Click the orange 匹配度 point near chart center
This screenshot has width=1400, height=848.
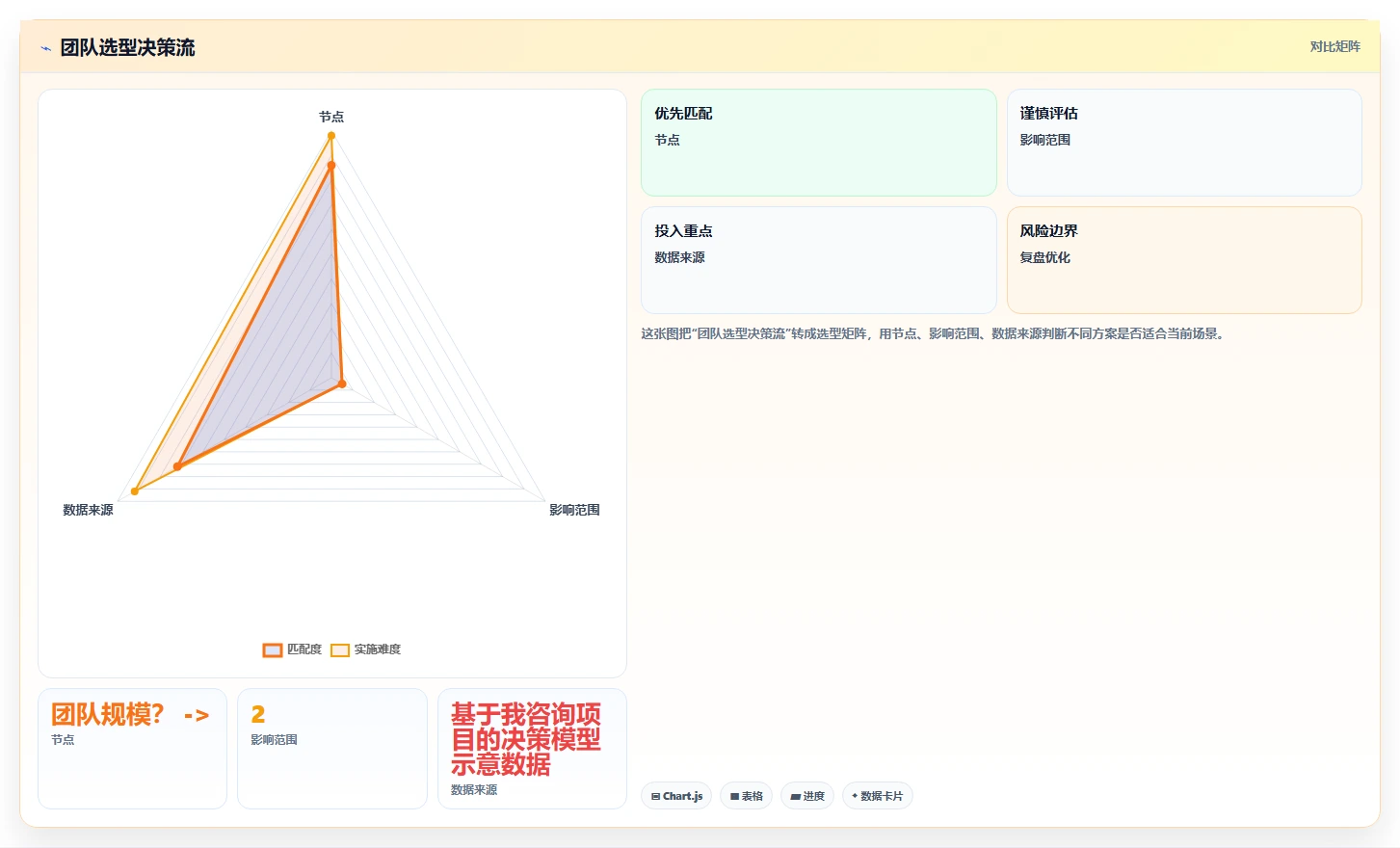tap(342, 384)
